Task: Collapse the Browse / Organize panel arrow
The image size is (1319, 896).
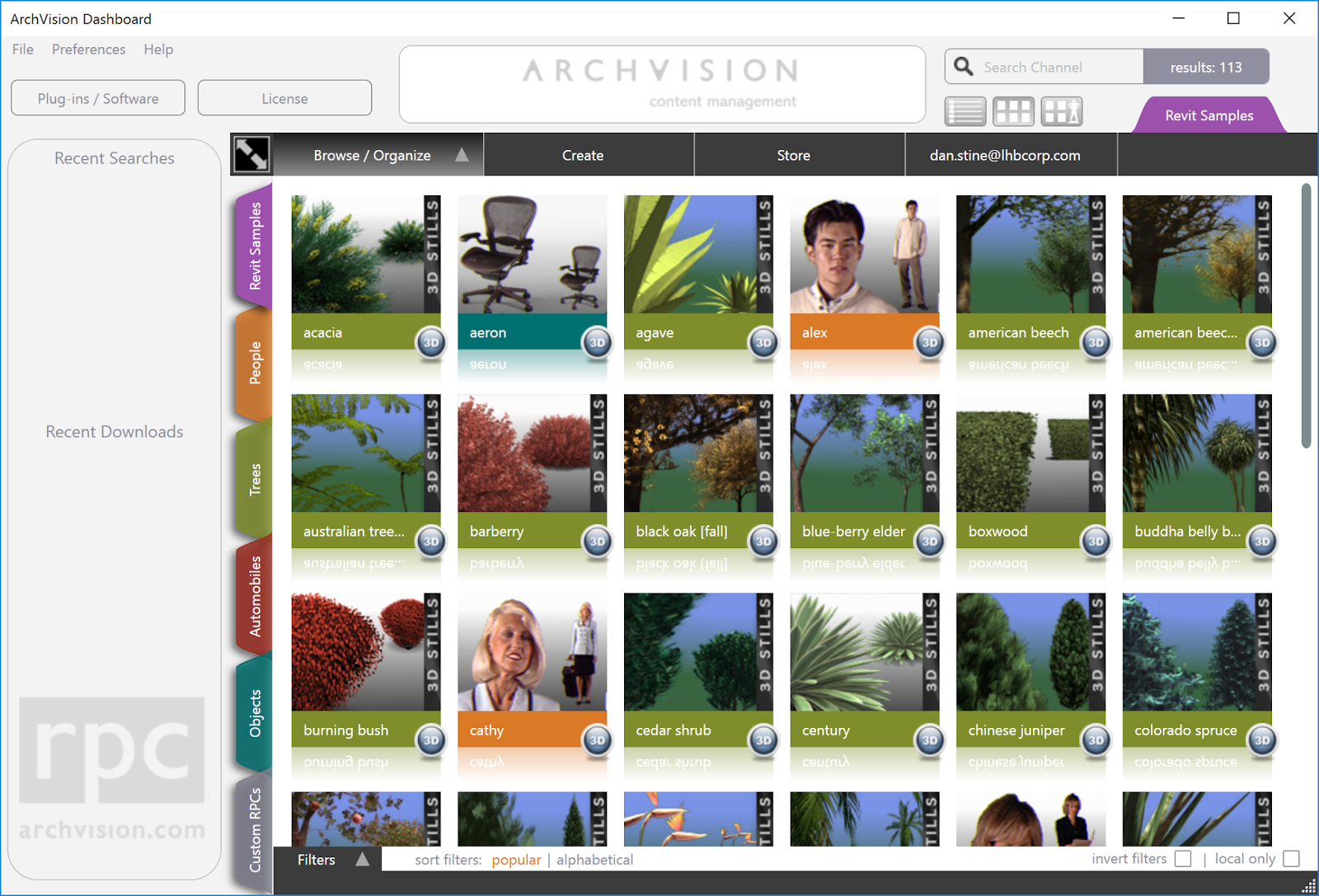Action: click(x=463, y=153)
